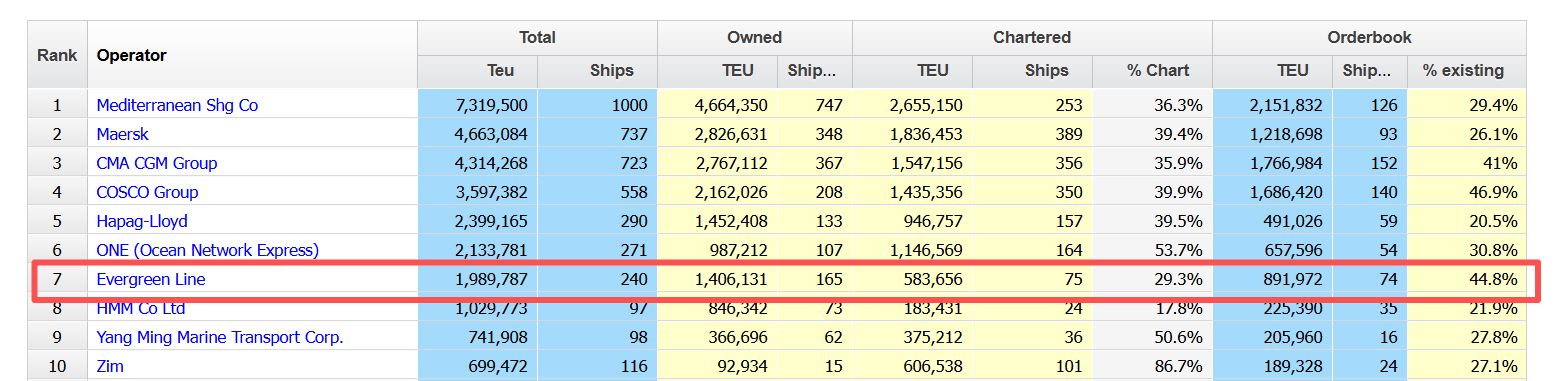The height and width of the screenshot is (381, 1560).
Task: Select Evergreen chart percentage 29.3%
Action: 1152,279
